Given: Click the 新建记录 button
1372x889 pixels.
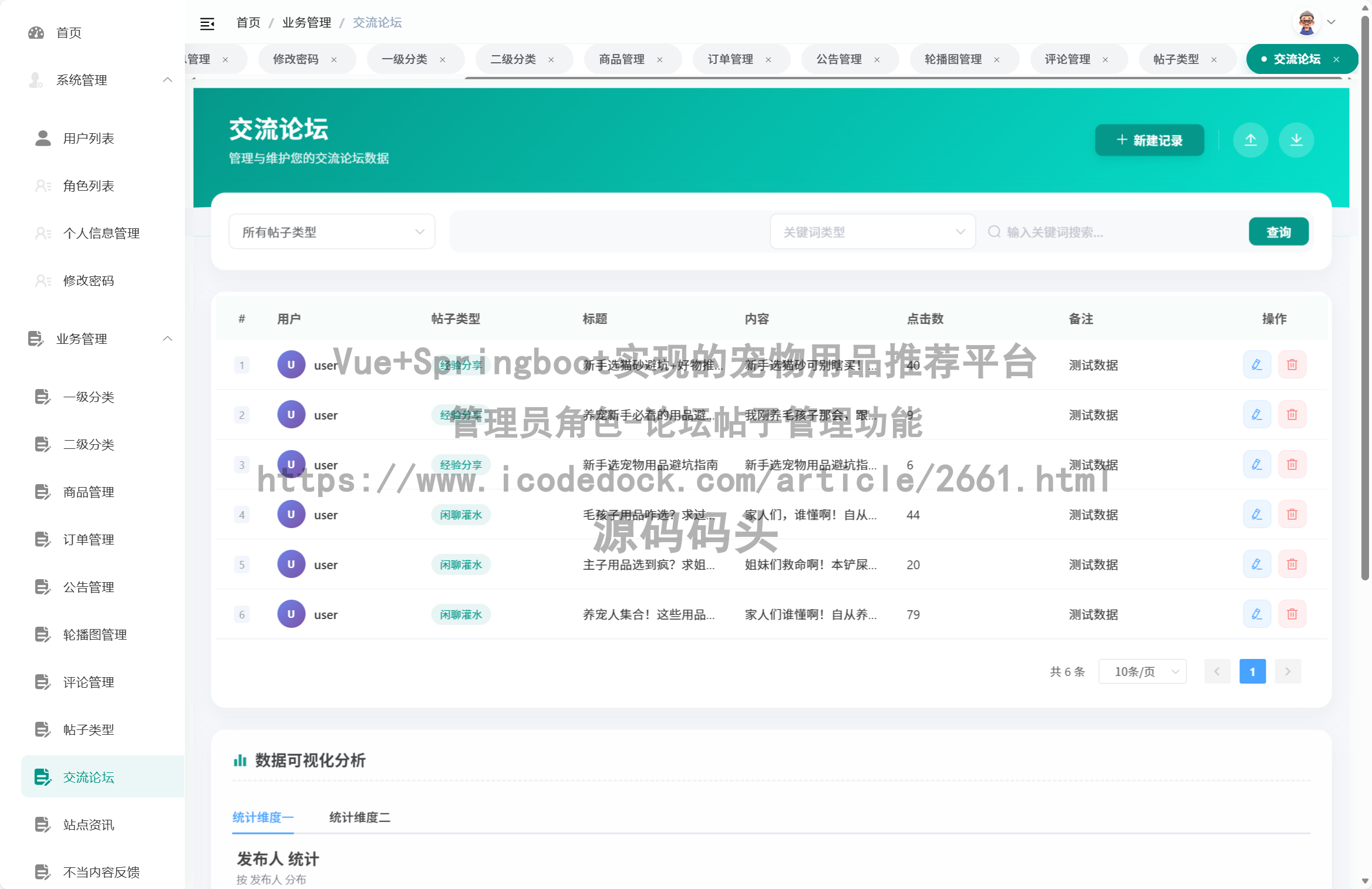Looking at the screenshot, I should (1149, 140).
